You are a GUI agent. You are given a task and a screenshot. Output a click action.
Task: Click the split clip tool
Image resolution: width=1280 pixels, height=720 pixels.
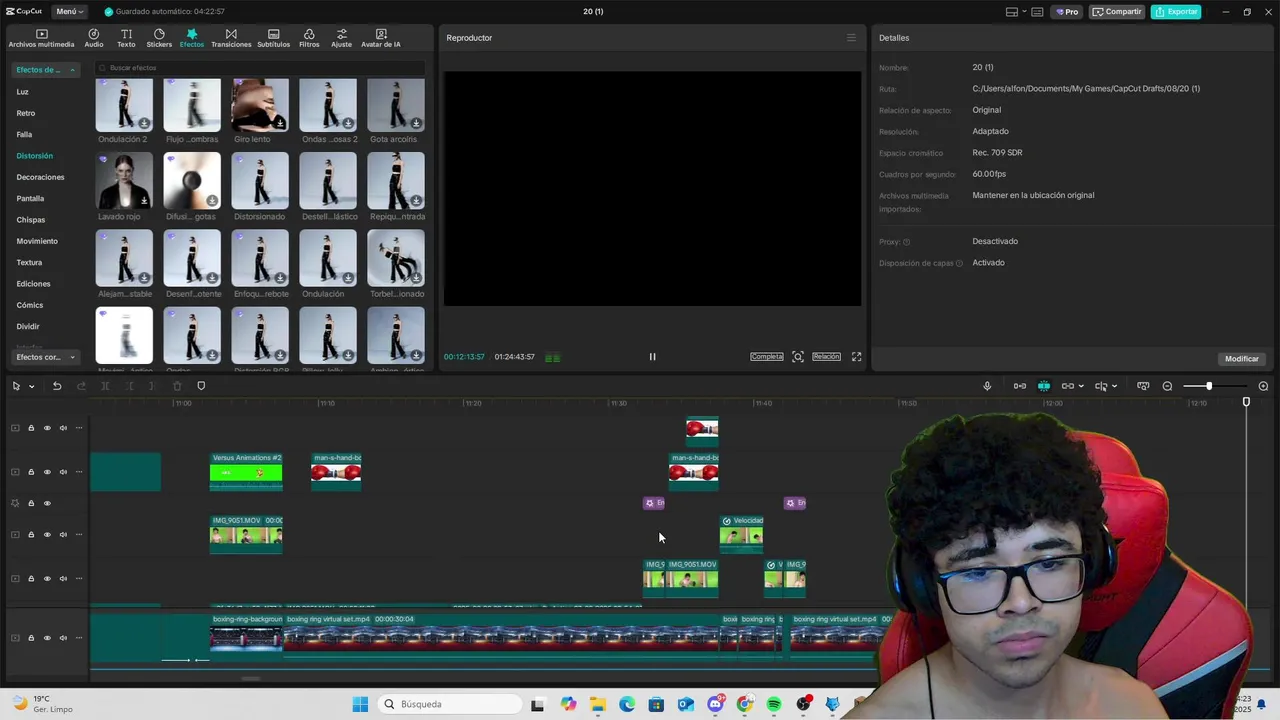pos(105,386)
